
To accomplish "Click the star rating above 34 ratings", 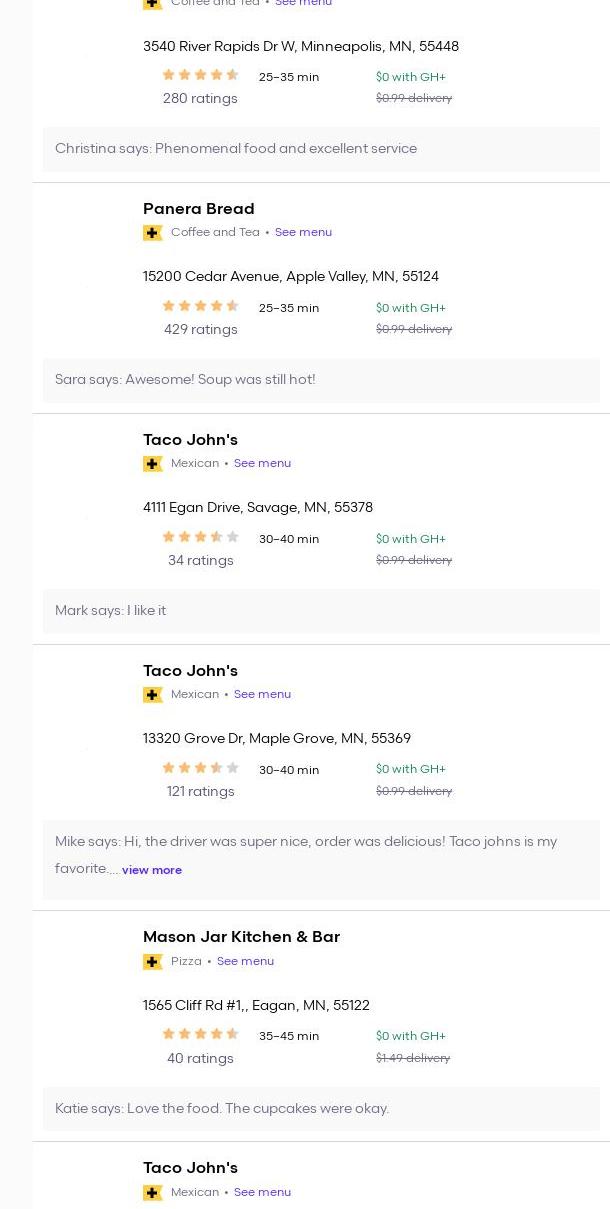I will [x=200, y=538].
